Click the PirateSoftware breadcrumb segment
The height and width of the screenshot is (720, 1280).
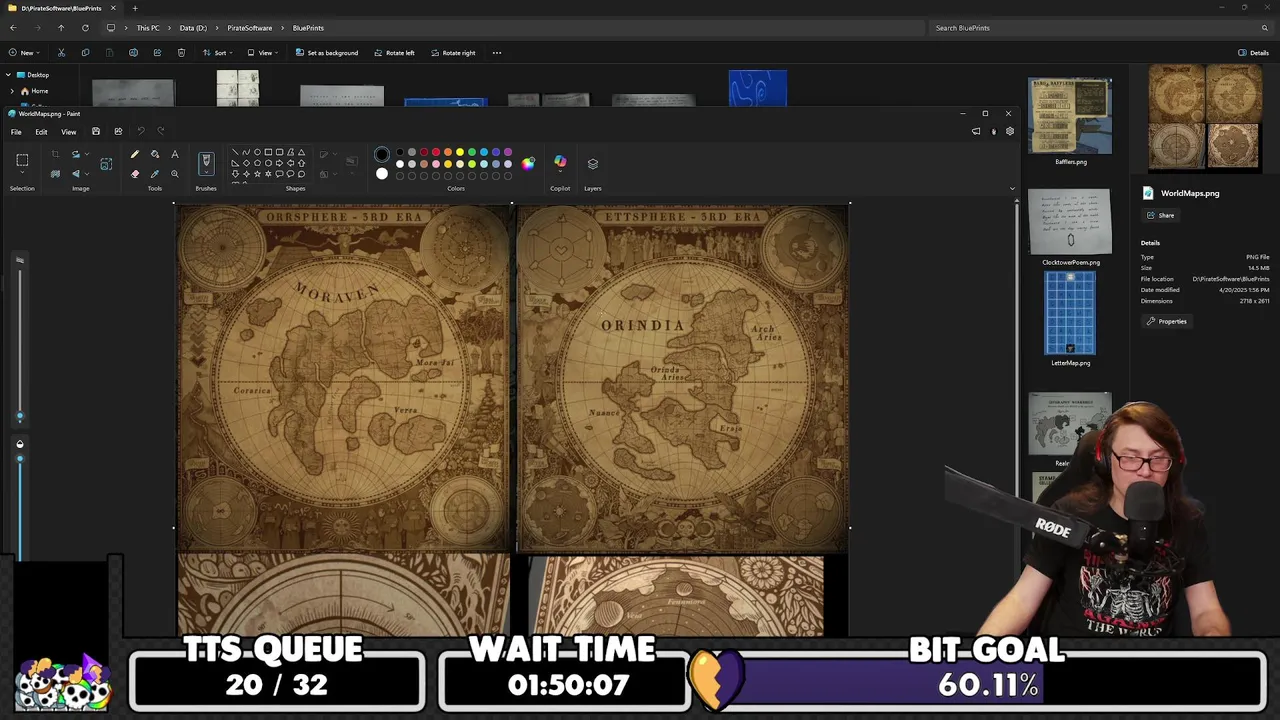249,28
